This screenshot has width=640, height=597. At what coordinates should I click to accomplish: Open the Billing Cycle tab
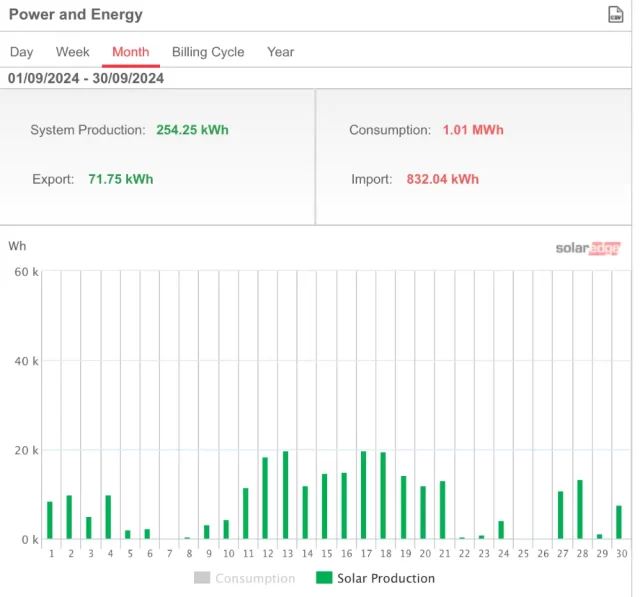(208, 52)
